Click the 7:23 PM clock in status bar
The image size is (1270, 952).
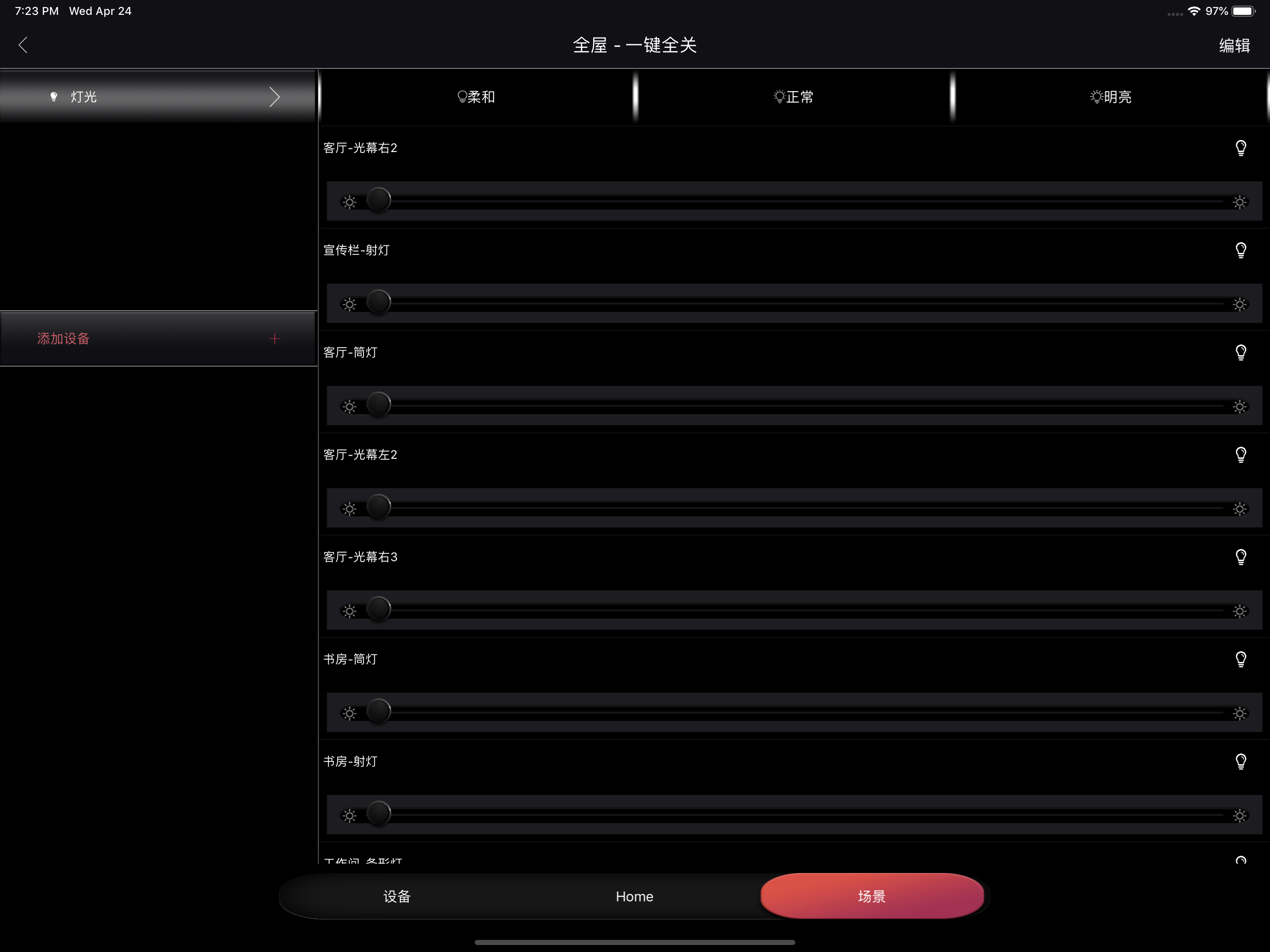click(37, 11)
